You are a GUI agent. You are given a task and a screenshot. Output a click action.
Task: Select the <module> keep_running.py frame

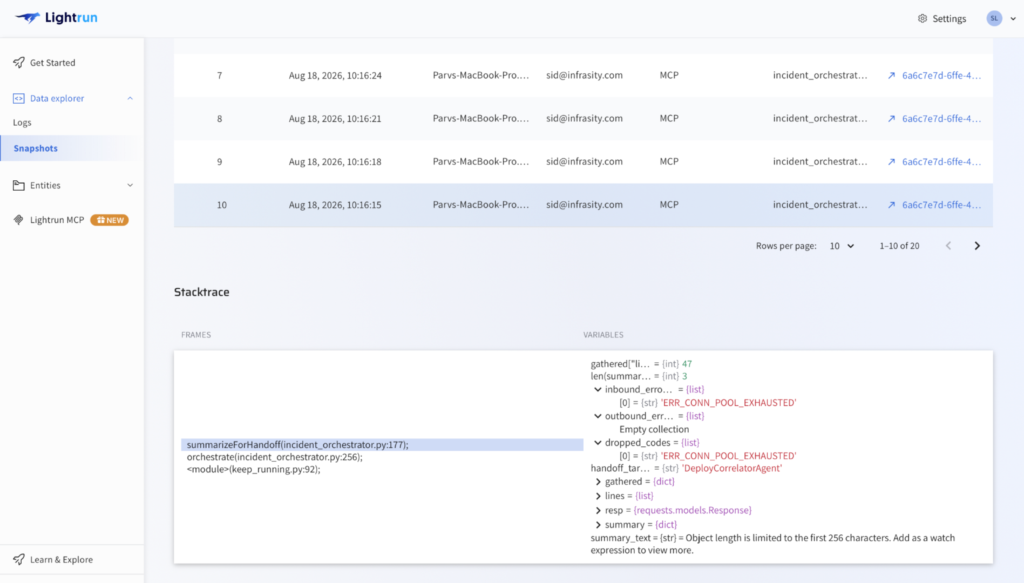click(x=253, y=469)
